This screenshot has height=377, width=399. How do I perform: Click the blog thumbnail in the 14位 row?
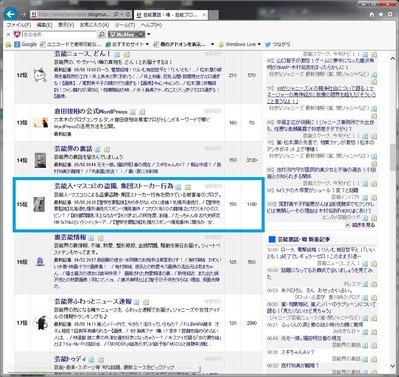[x=40, y=160]
